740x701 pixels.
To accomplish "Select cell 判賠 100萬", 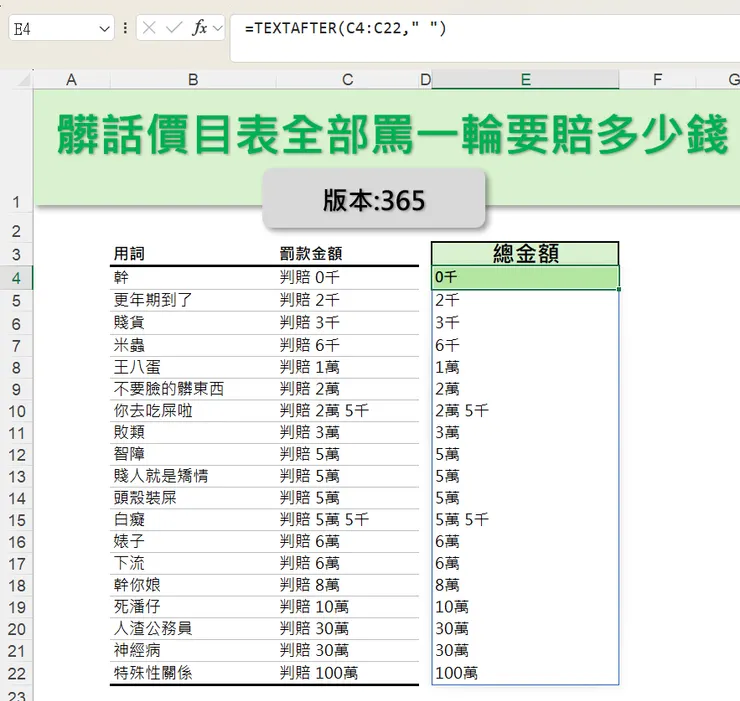I will [x=348, y=673].
